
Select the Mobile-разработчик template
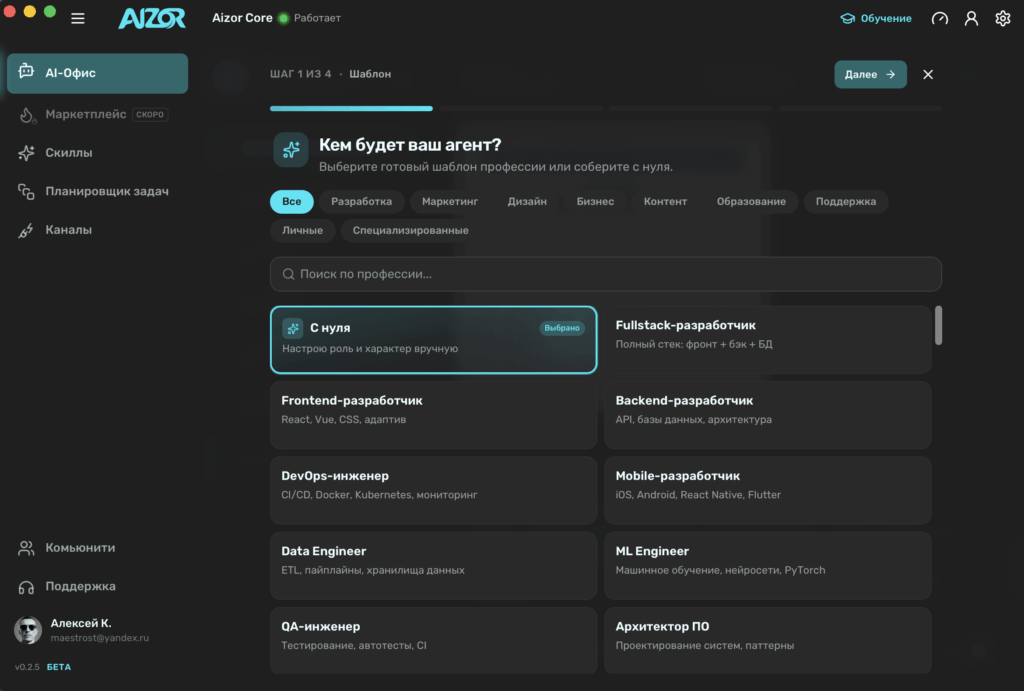coord(767,490)
